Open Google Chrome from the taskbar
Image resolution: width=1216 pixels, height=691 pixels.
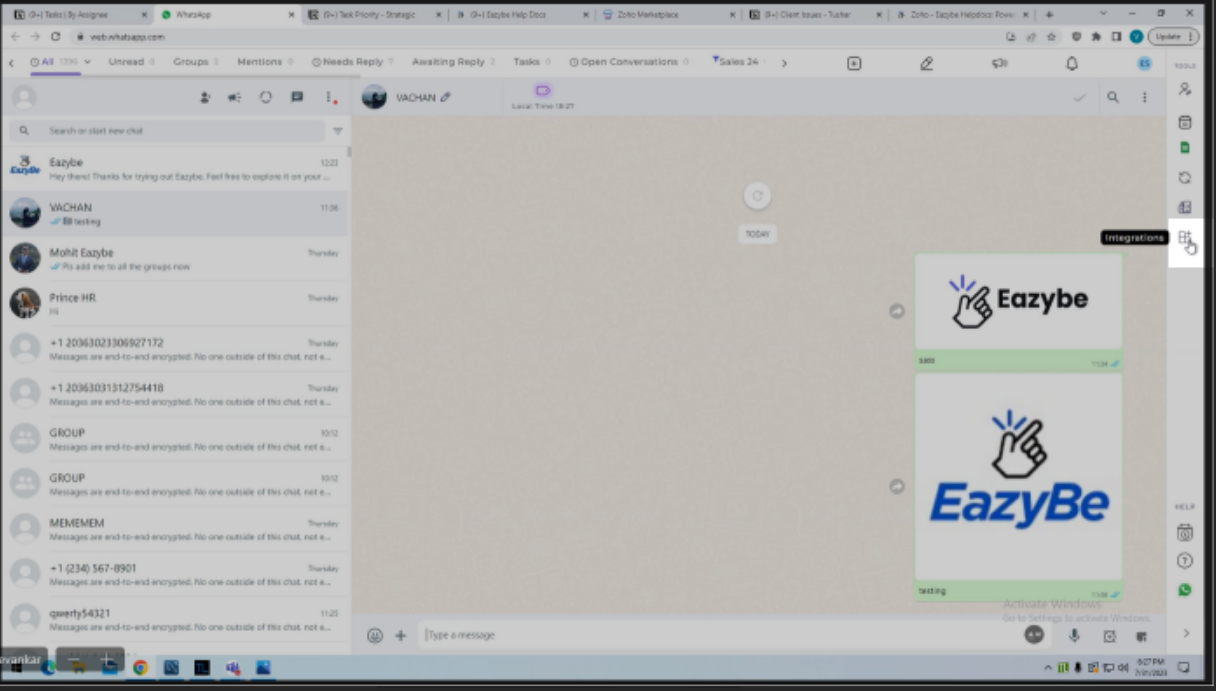140,667
